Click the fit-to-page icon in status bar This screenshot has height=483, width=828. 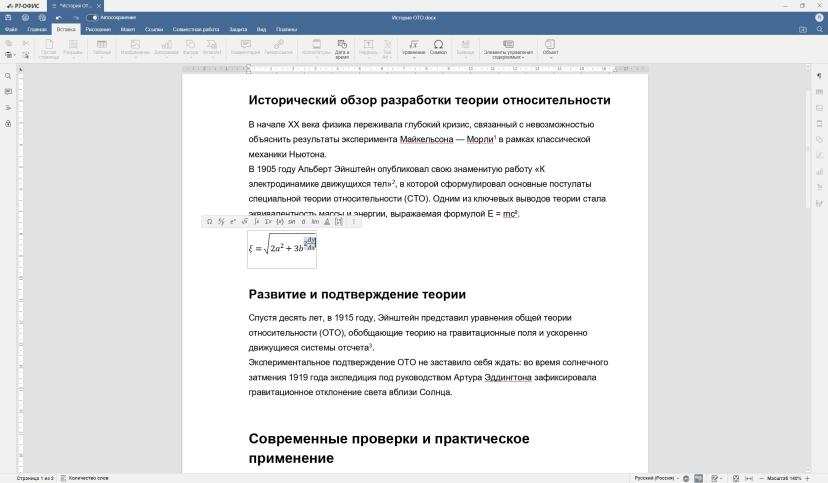pyautogui.click(x=736, y=478)
